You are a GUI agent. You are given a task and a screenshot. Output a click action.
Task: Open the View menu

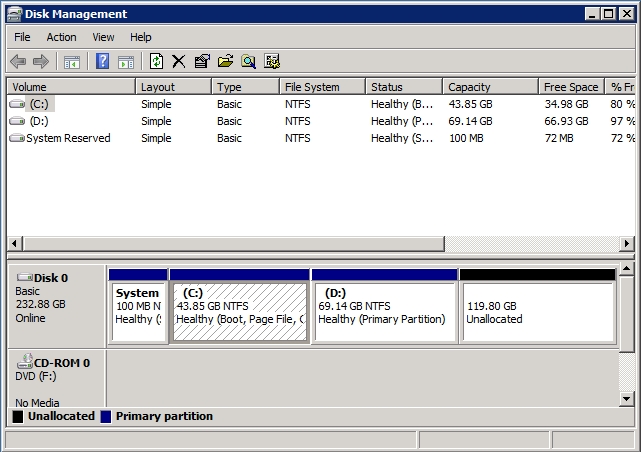tap(103, 37)
